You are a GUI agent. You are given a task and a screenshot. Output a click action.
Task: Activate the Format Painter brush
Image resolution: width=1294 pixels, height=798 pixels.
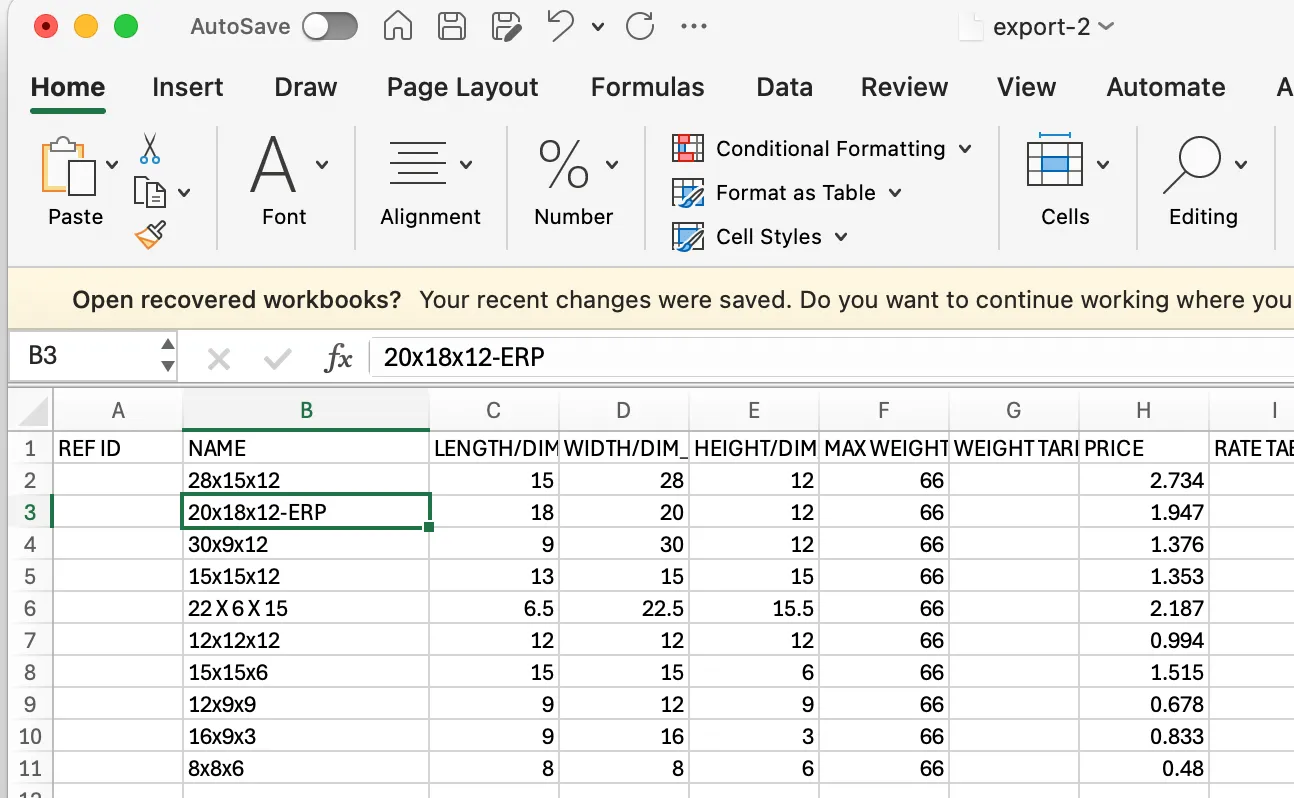point(150,235)
